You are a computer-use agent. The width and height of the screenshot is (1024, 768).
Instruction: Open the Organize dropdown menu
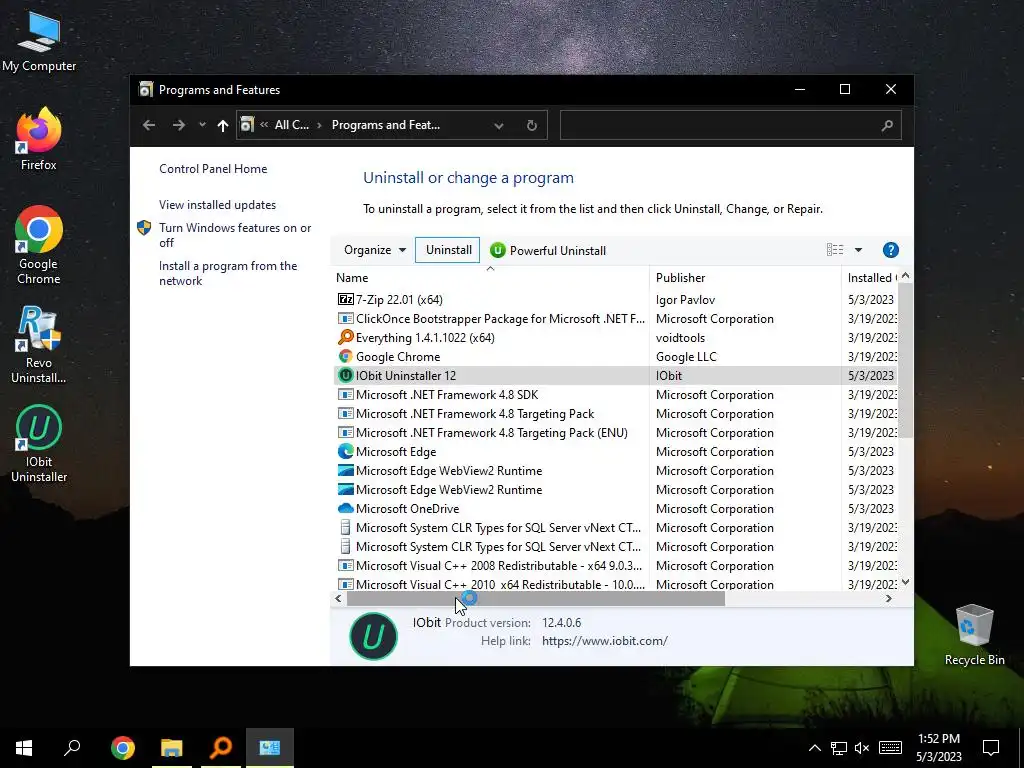(375, 250)
